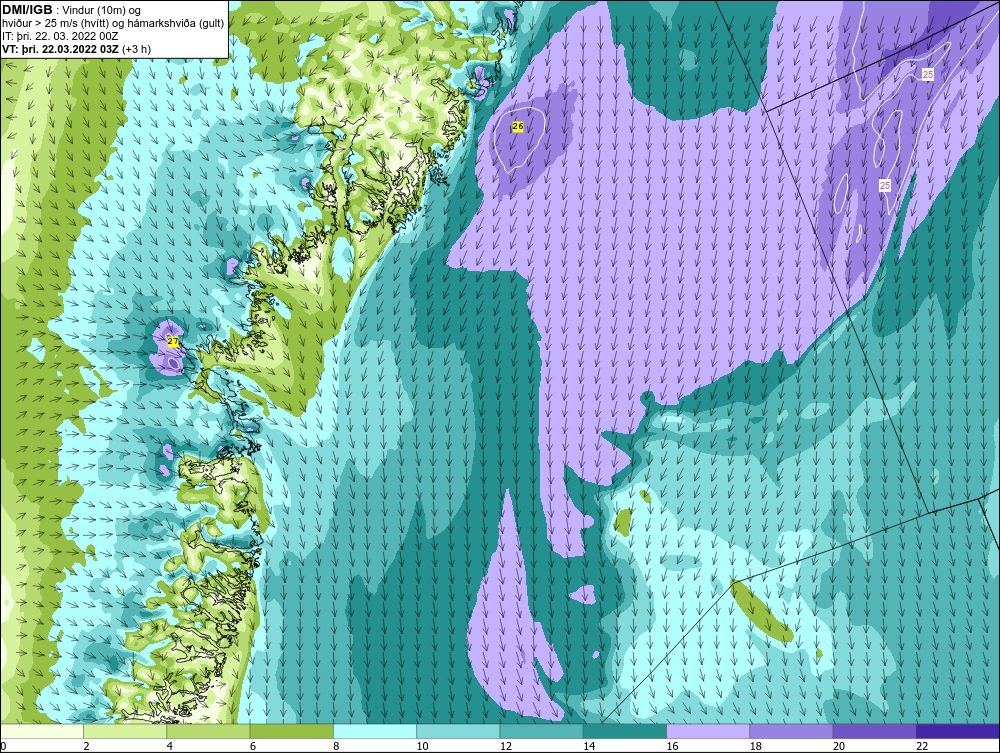Click the yellow 27 gust label
1000x753 pixels.
pos(173,341)
